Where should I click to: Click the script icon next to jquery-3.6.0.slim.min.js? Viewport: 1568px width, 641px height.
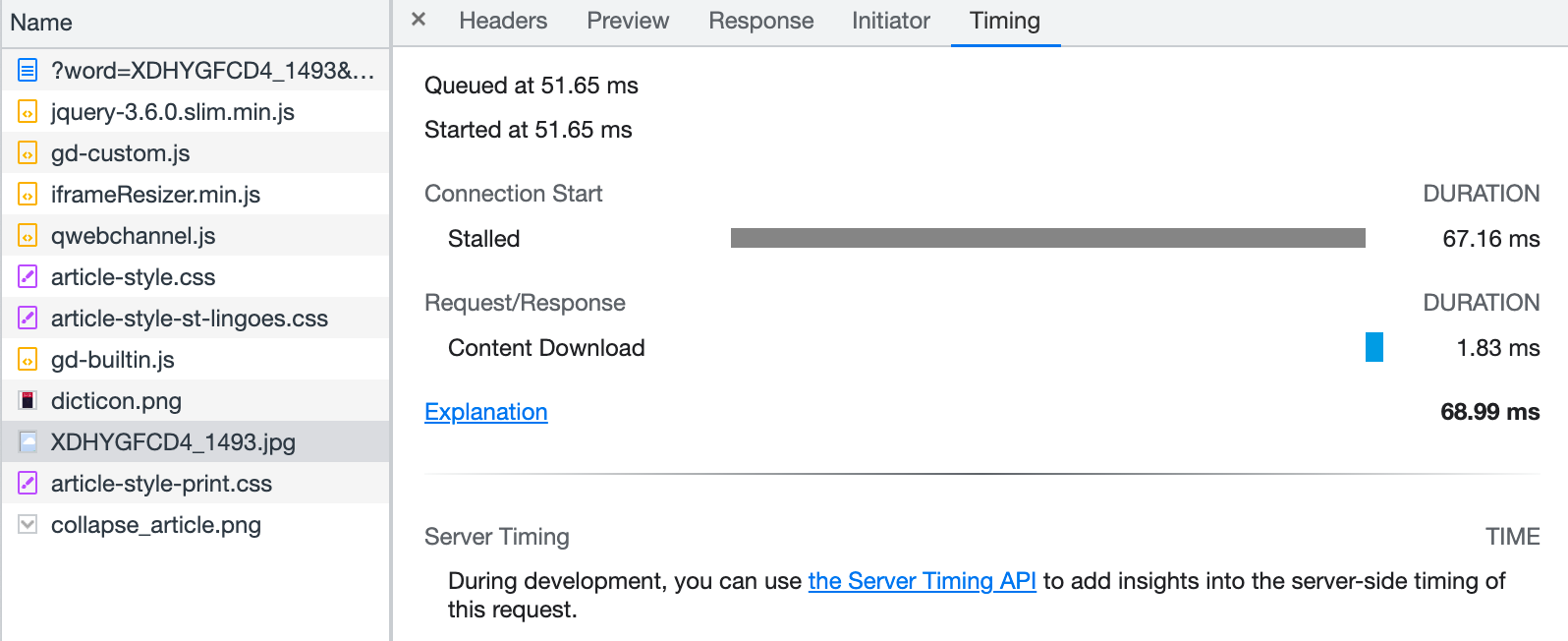tap(28, 112)
